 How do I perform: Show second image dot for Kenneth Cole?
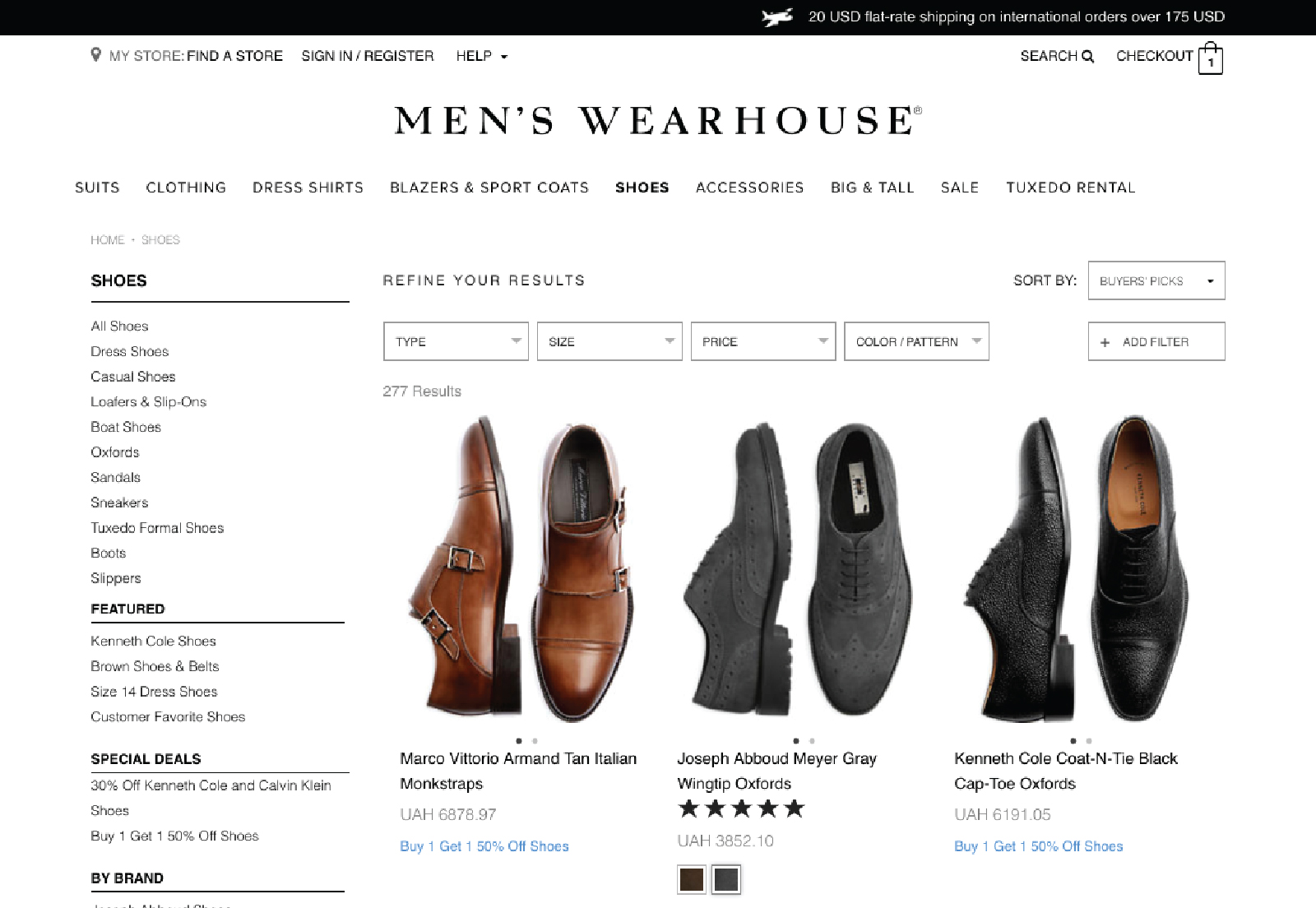1090,741
